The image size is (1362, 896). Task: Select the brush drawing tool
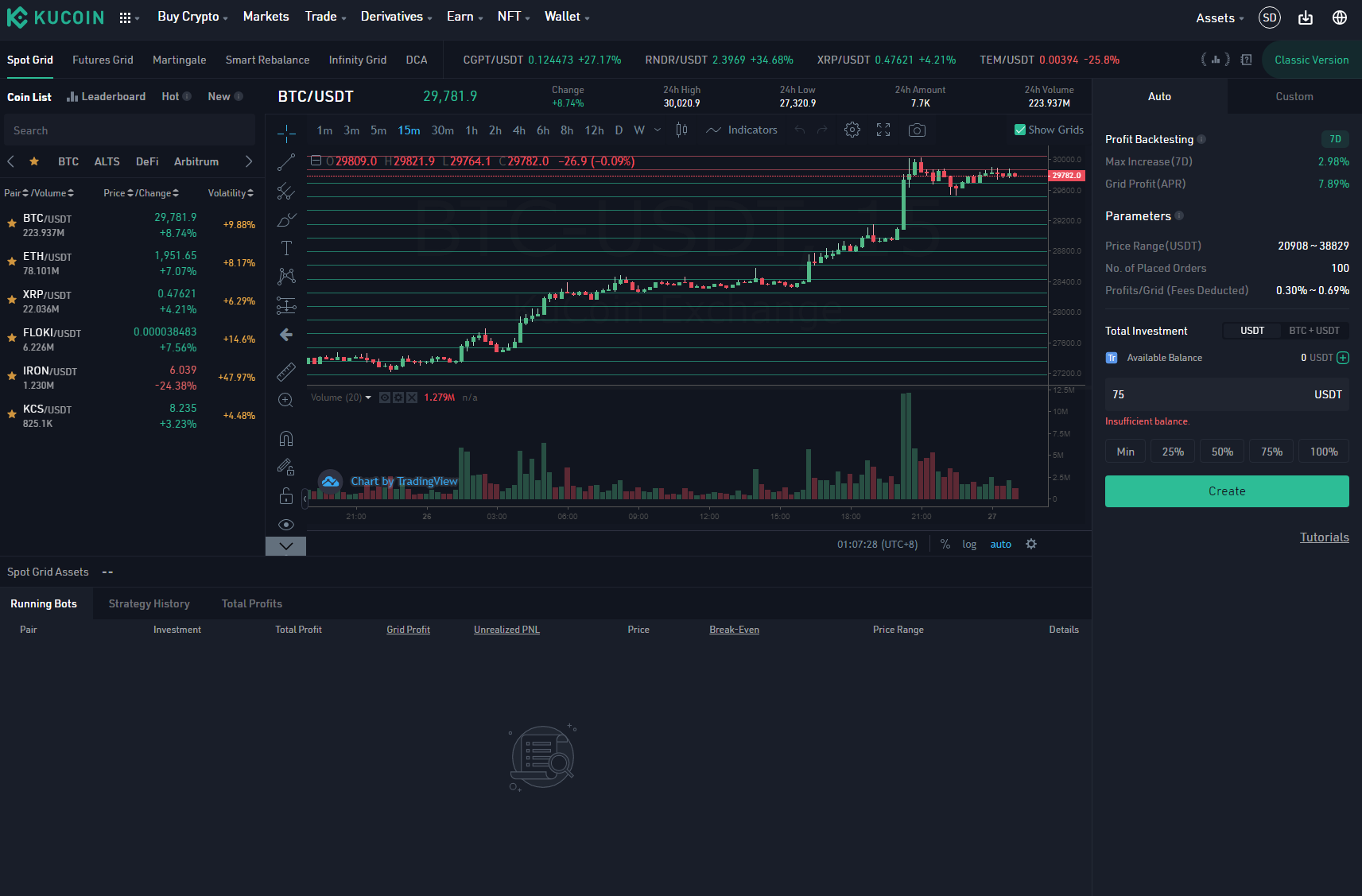[x=286, y=219]
